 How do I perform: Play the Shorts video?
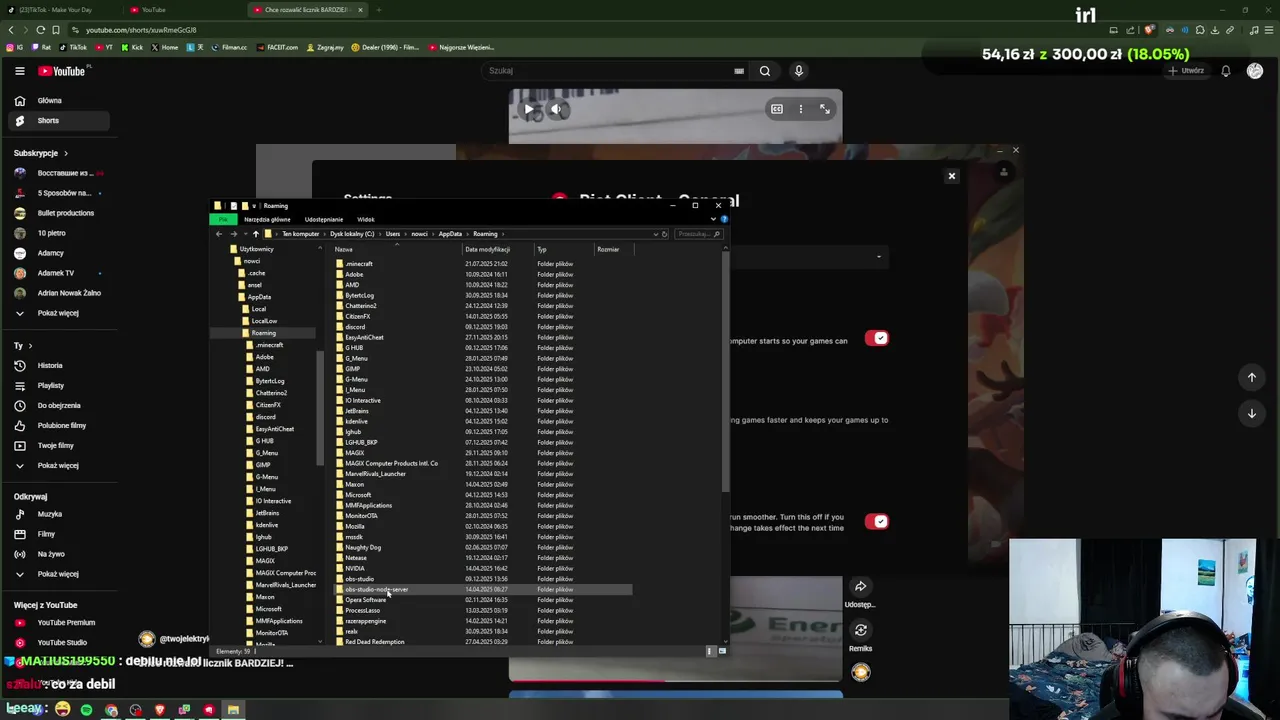tap(530, 109)
